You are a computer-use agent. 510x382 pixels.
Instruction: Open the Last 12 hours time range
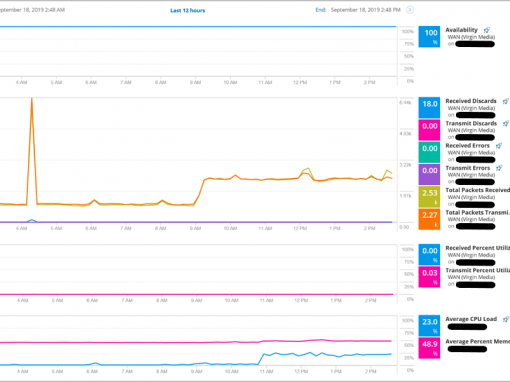[188, 11]
